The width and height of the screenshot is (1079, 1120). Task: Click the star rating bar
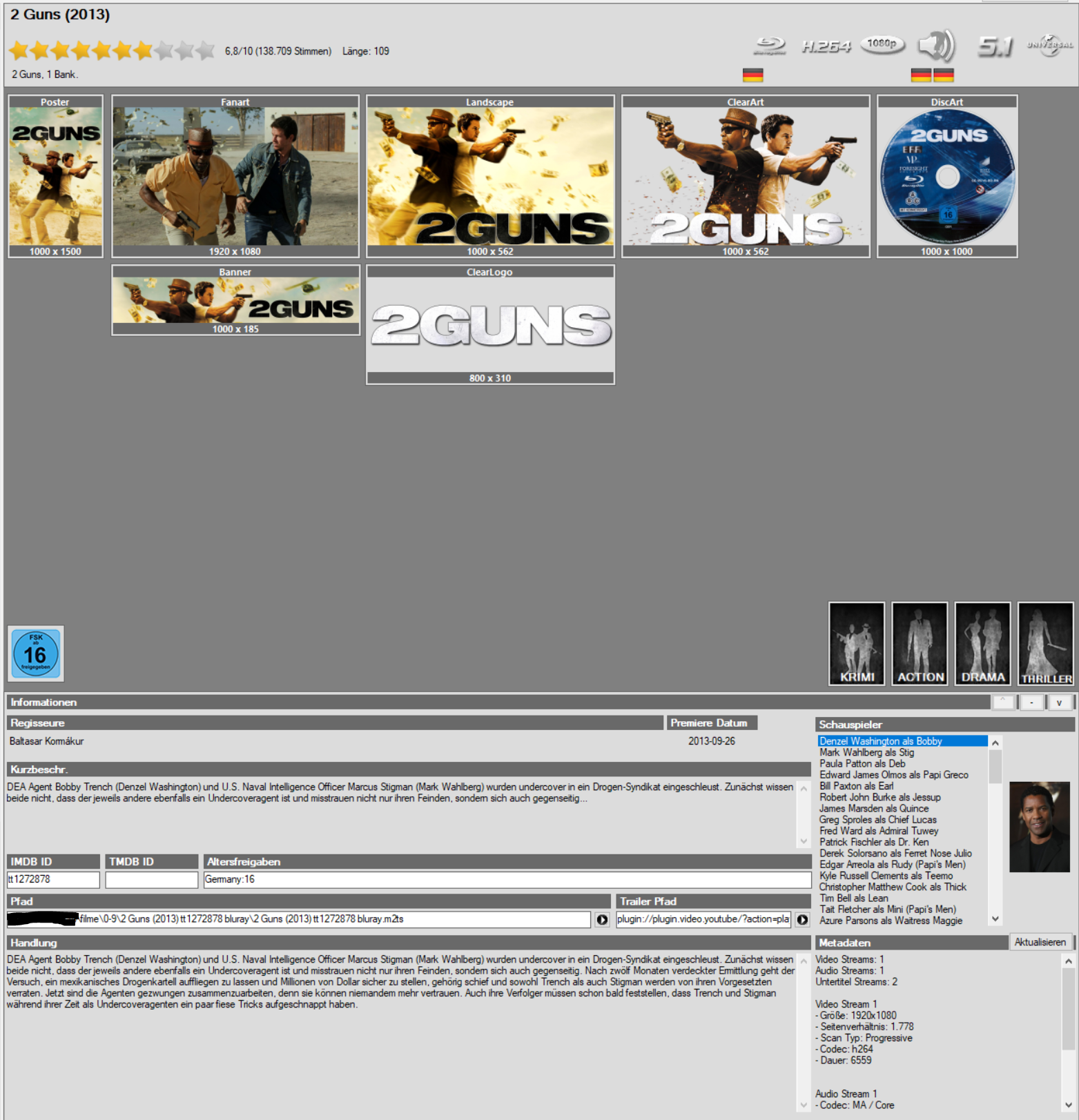point(112,50)
